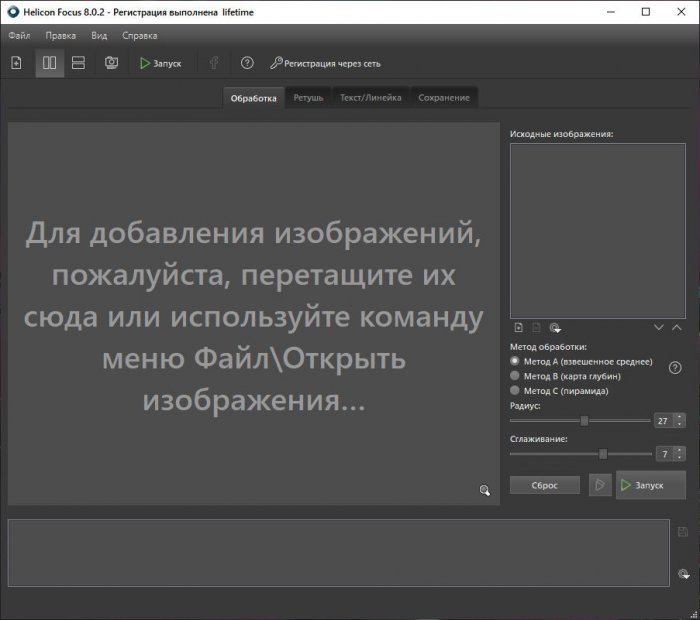Switch to horizontal split view layout

(x=78, y=63)
